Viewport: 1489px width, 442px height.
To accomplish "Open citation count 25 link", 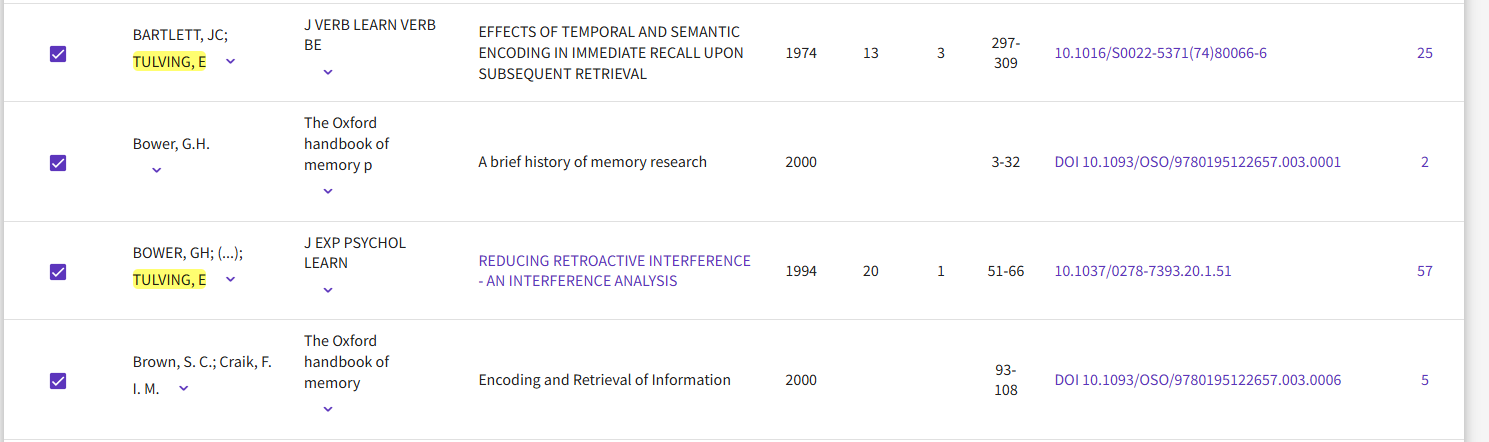I will (1424, 53).
